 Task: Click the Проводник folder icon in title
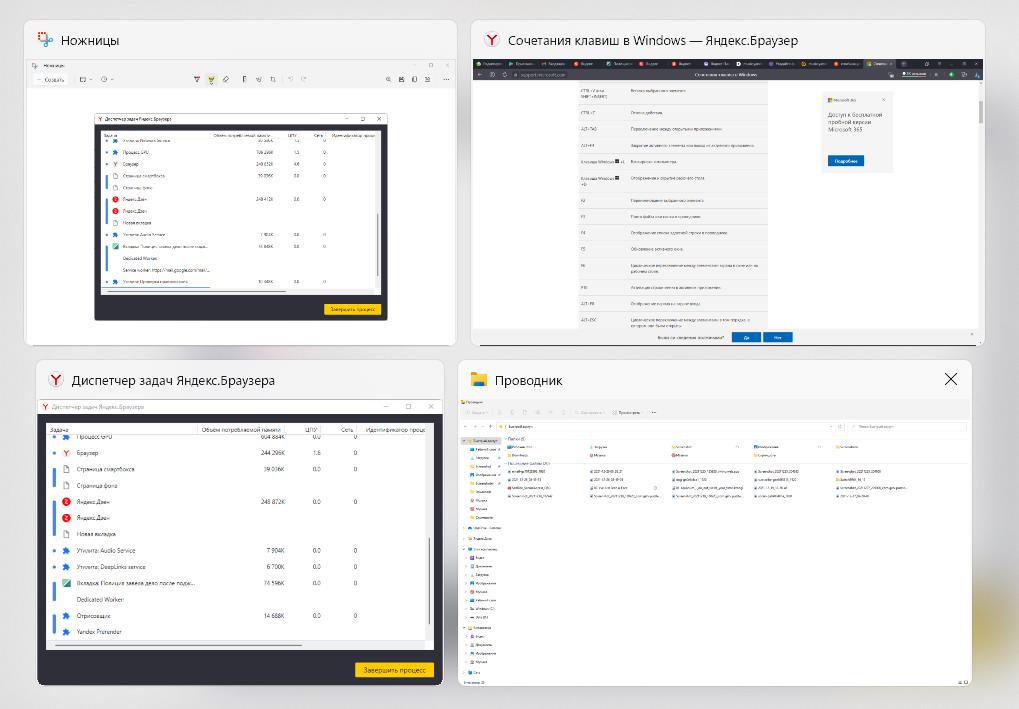478,380
